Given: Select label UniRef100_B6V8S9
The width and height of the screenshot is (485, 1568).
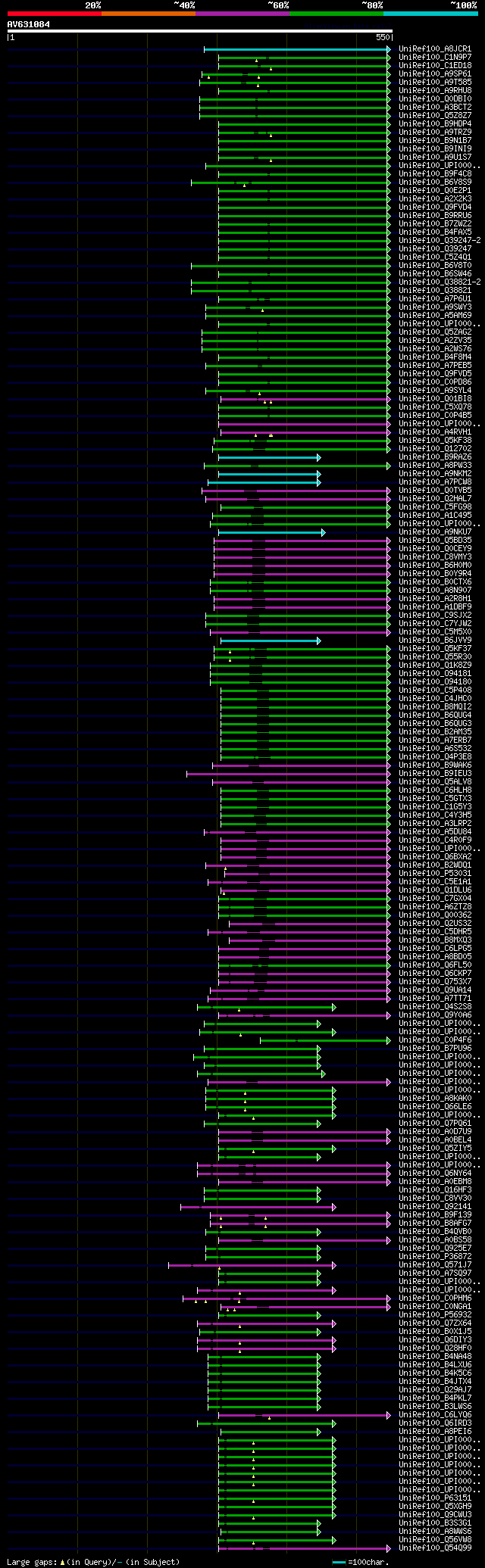Looking at the screenshot, I should click(x=435, y=182).
